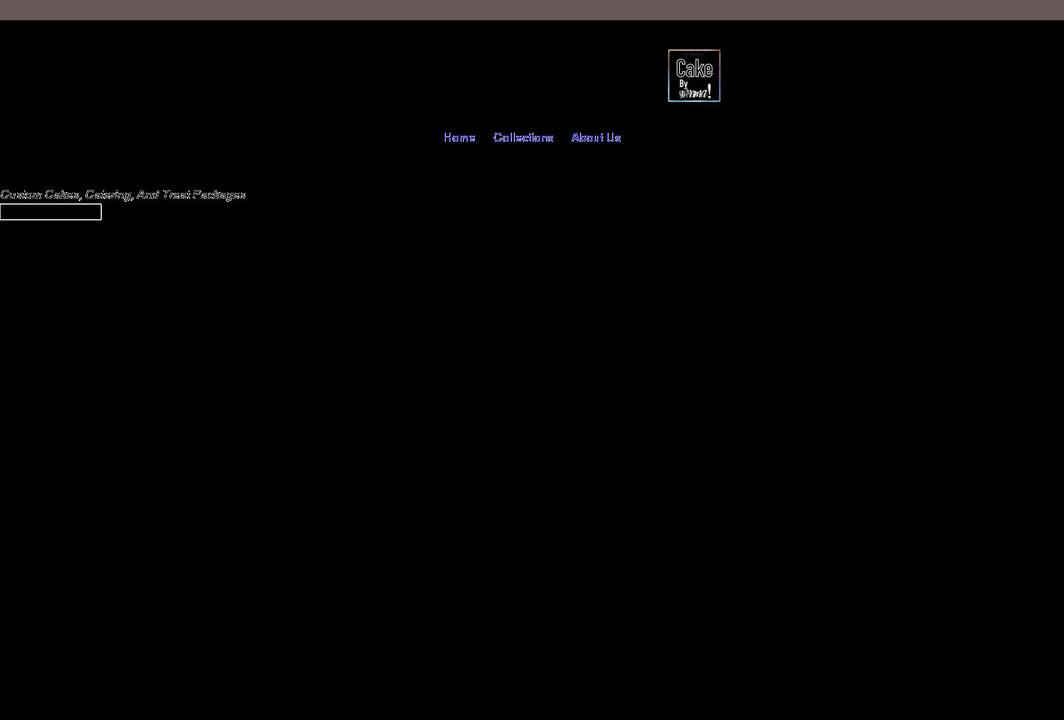The width and height of the screenshot is (1064, 720).
Task: Activate the rectangular button on the left
Action: [50, 211]
